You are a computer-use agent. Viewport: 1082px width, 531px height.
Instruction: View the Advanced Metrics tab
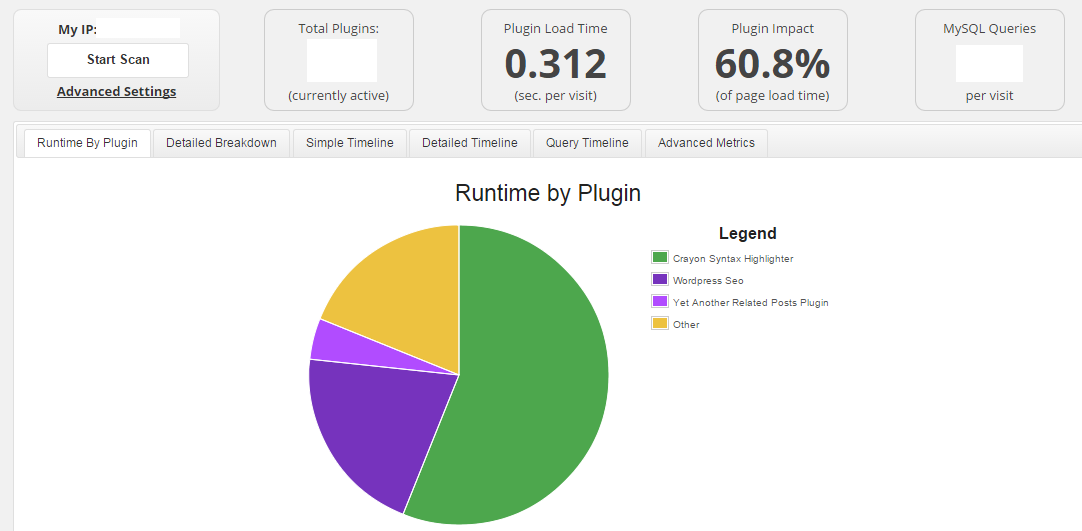(706, 143)
